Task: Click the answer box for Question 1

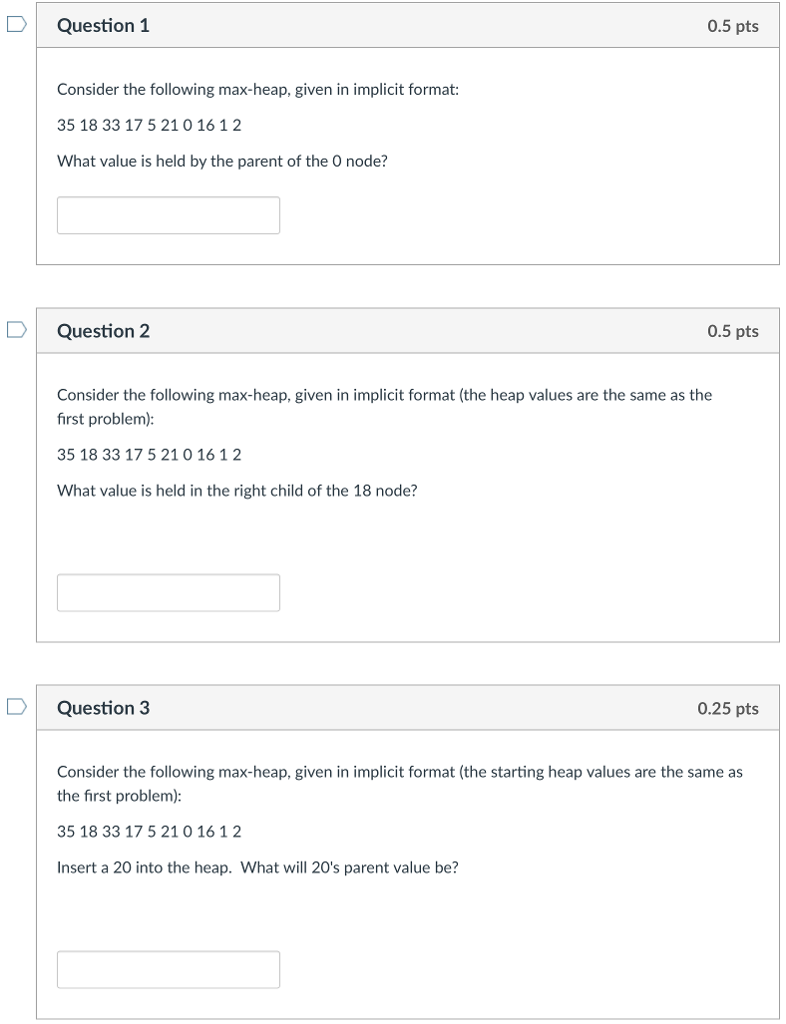Action: coord(168,215)
